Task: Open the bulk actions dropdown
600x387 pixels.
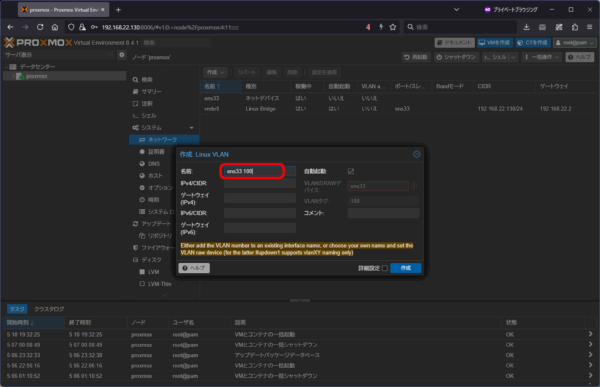Action: (x=542, y=57)
